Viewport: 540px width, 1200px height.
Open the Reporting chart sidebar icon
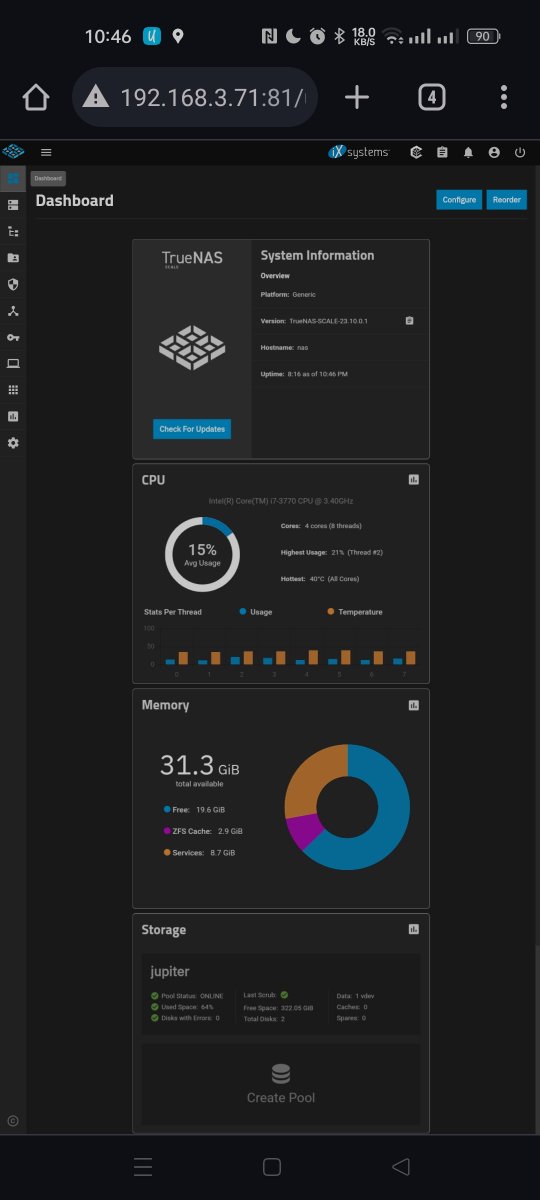(x=13, y=416)
